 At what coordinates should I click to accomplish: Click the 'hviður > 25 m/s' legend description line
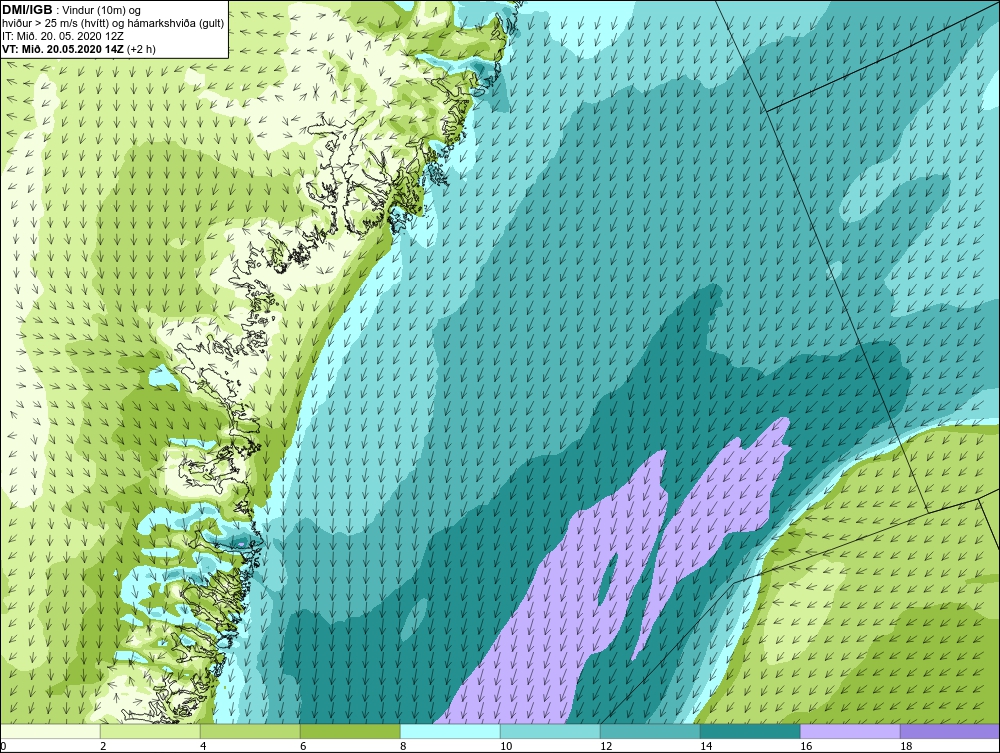[113, 24]
